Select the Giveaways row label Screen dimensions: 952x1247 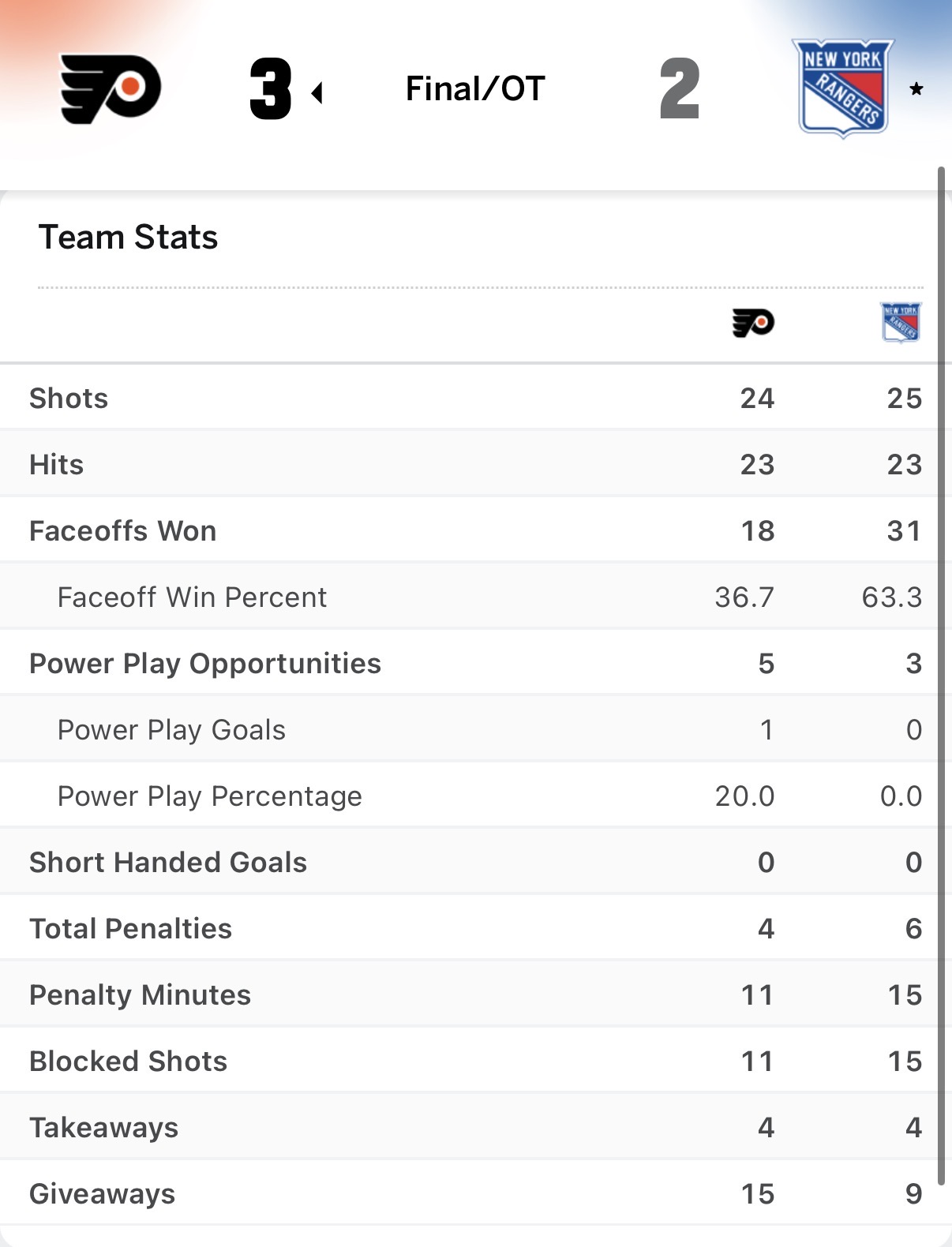[x=102, y=1194]
